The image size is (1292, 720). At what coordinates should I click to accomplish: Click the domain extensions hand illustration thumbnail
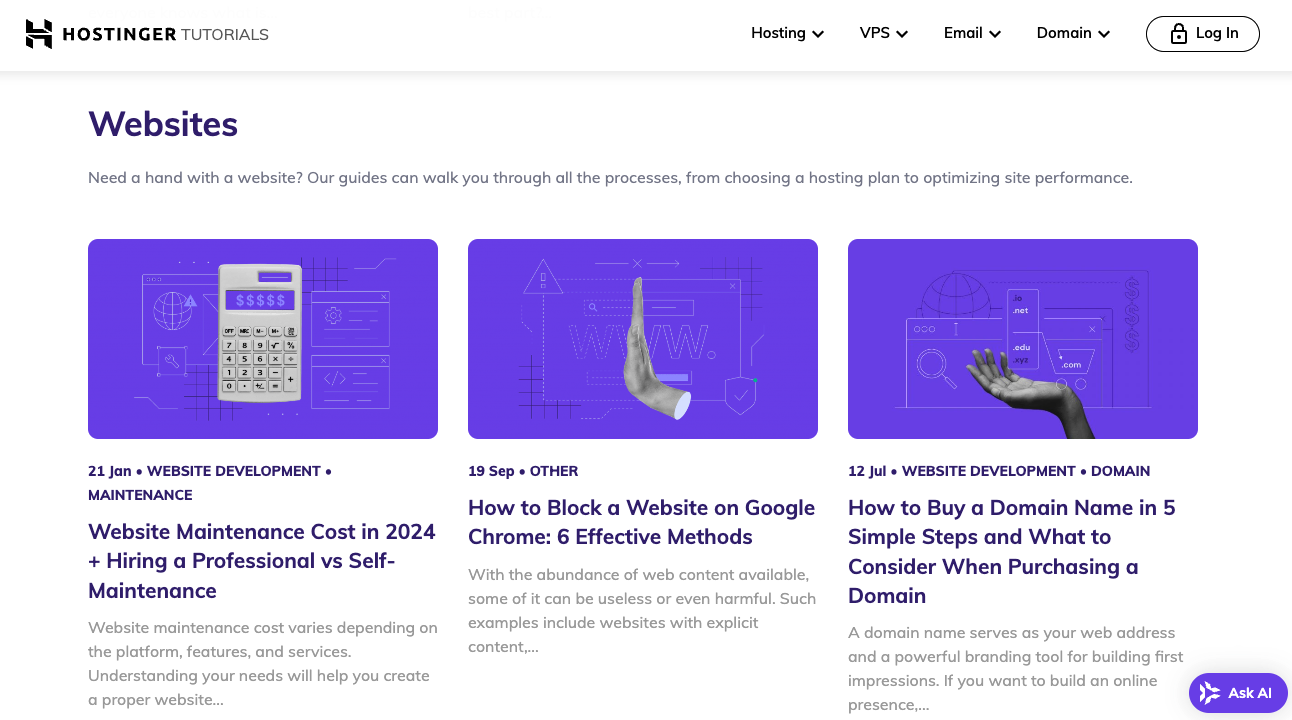coord(1022,338)
